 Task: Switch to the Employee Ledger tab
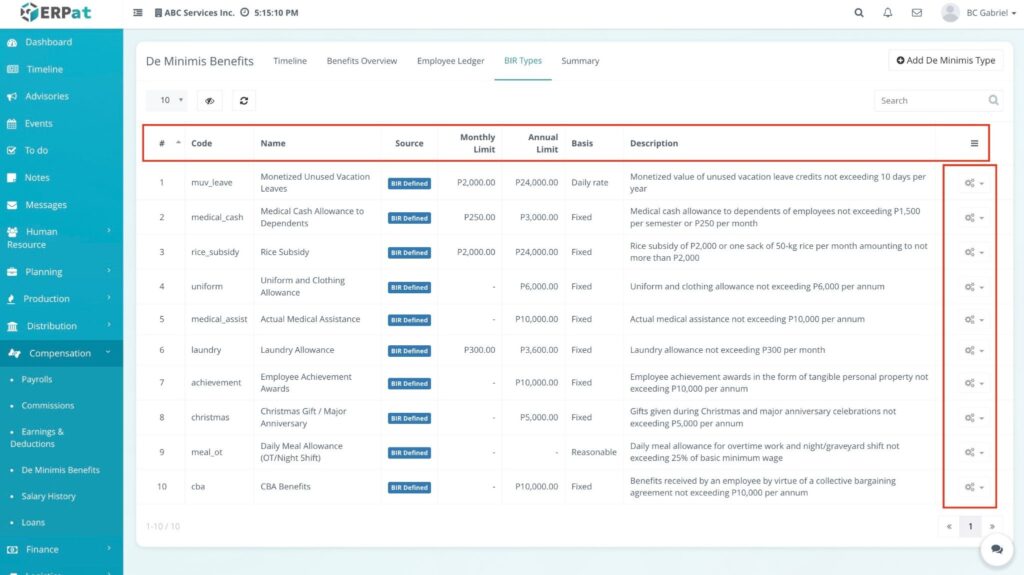(450, 61)
